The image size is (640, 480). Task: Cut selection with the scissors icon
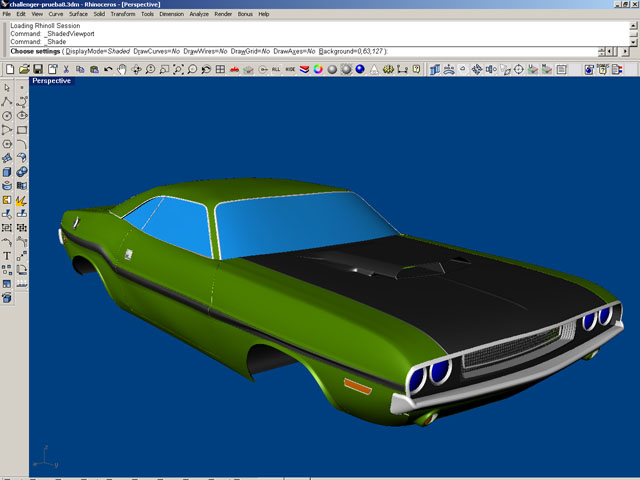coord(66,69)
